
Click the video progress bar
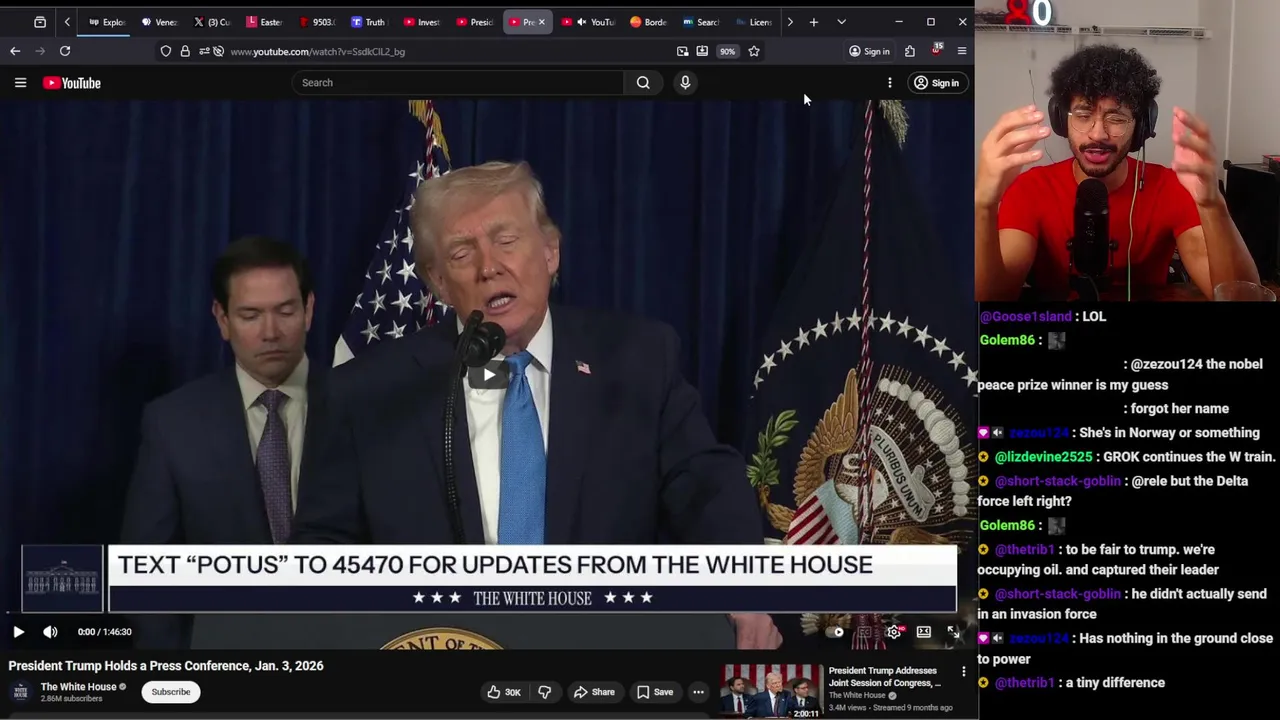pos(484,614)
